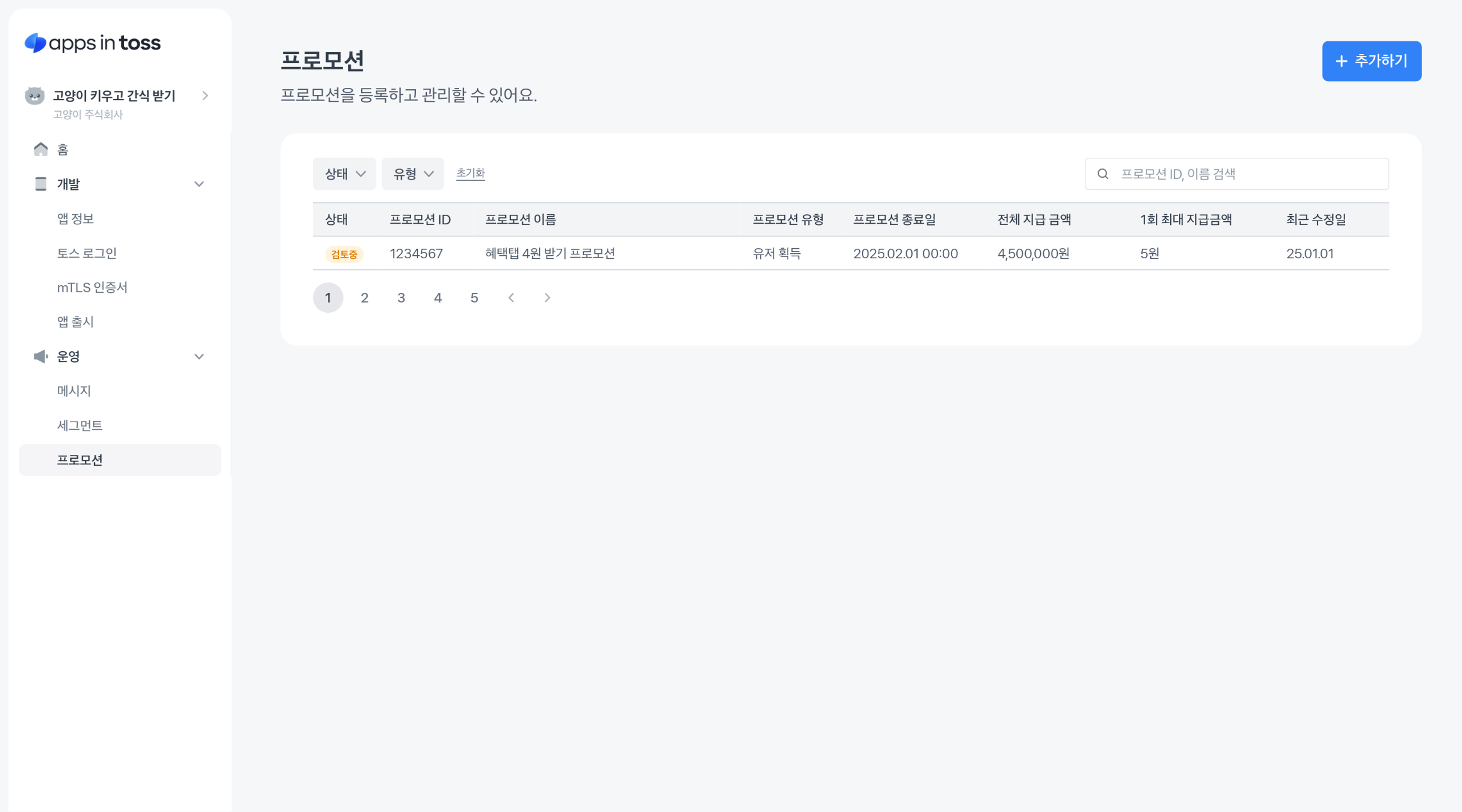Image resolution: width=1462 pixels, height=812 pixels.
Task: Click the 고양이 주식회사 company name
Action: pyautogui.click(x=88, y=115)
